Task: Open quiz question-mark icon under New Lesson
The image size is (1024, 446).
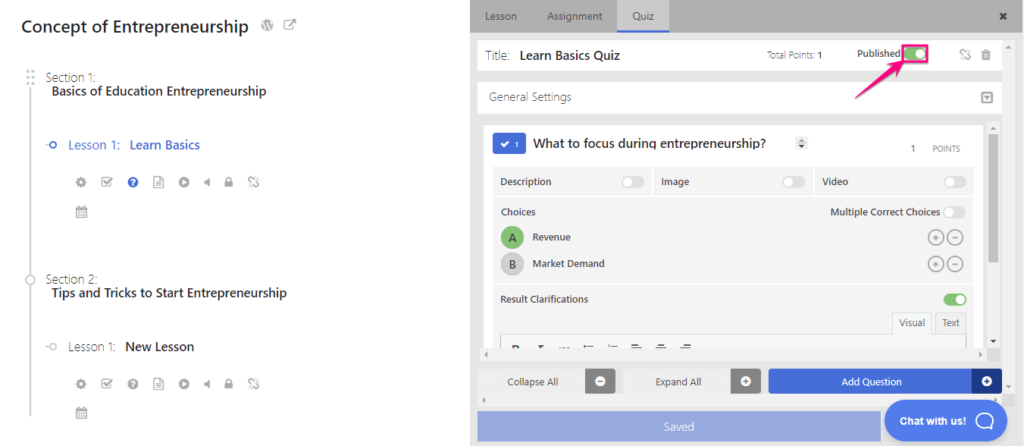Action: 133,384
